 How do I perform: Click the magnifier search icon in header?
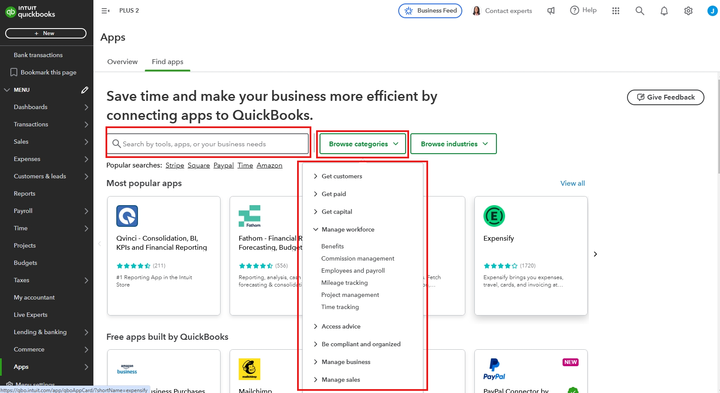click(x=640, y=11)
